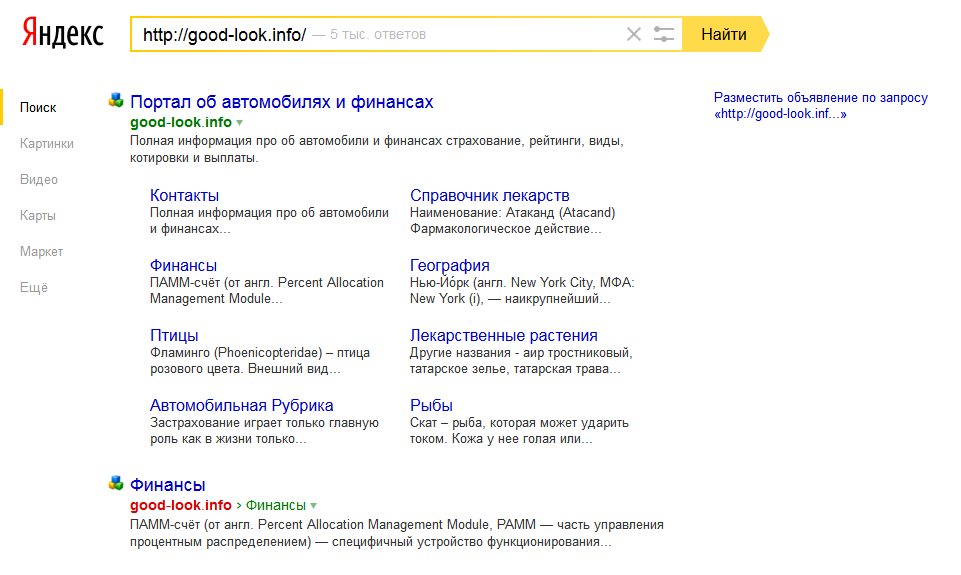Click Разместить объявление по запросу link
961x575 pixels.
(x=821, y=105)
